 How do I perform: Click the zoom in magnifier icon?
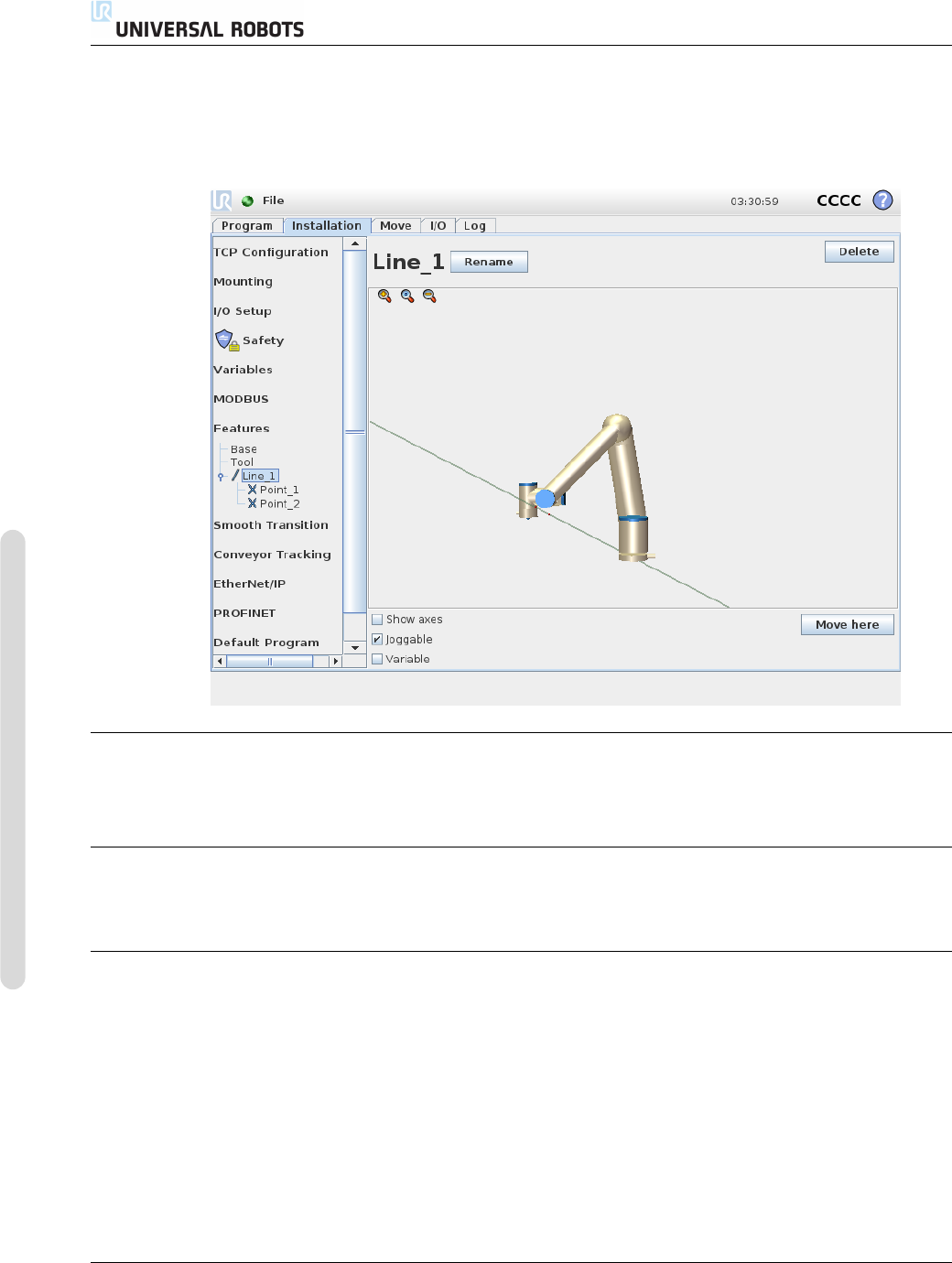(x=384, y=296)
